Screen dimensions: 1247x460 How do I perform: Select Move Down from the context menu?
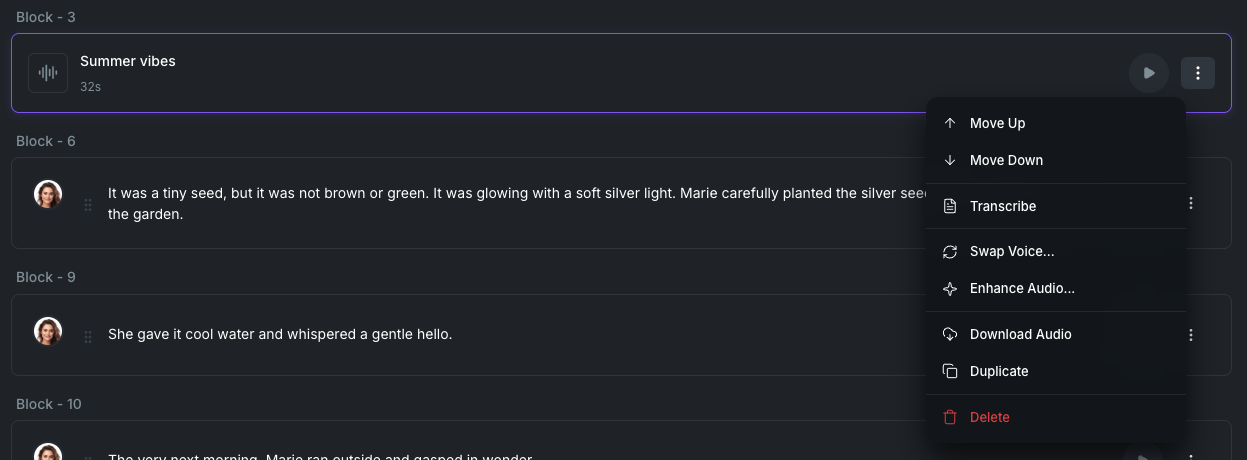[1006, 160]
